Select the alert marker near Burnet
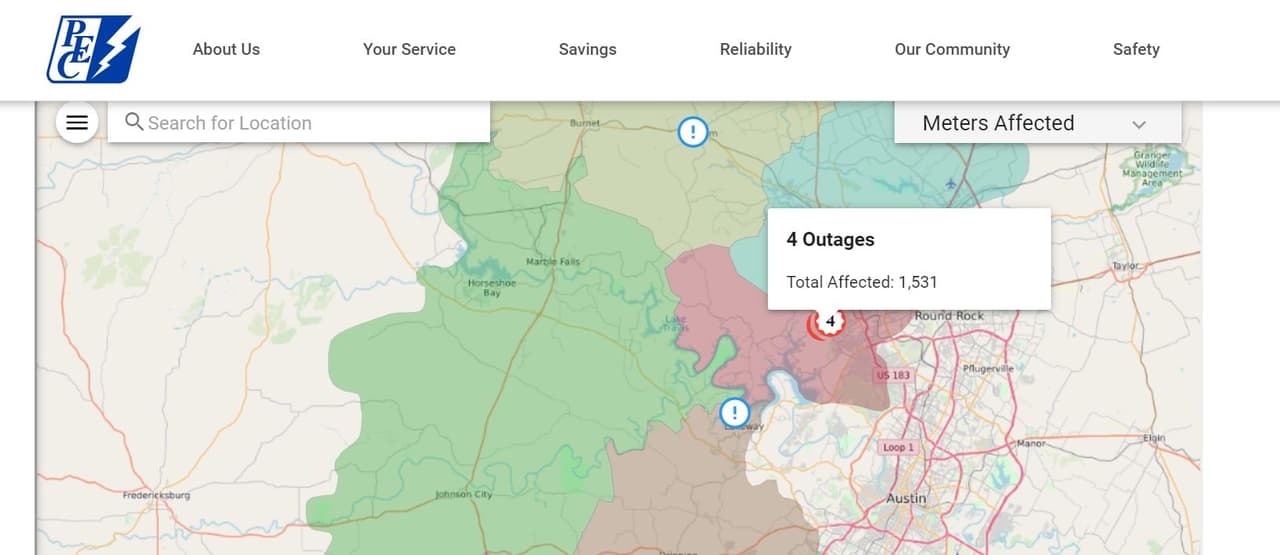 pos(693,131)
